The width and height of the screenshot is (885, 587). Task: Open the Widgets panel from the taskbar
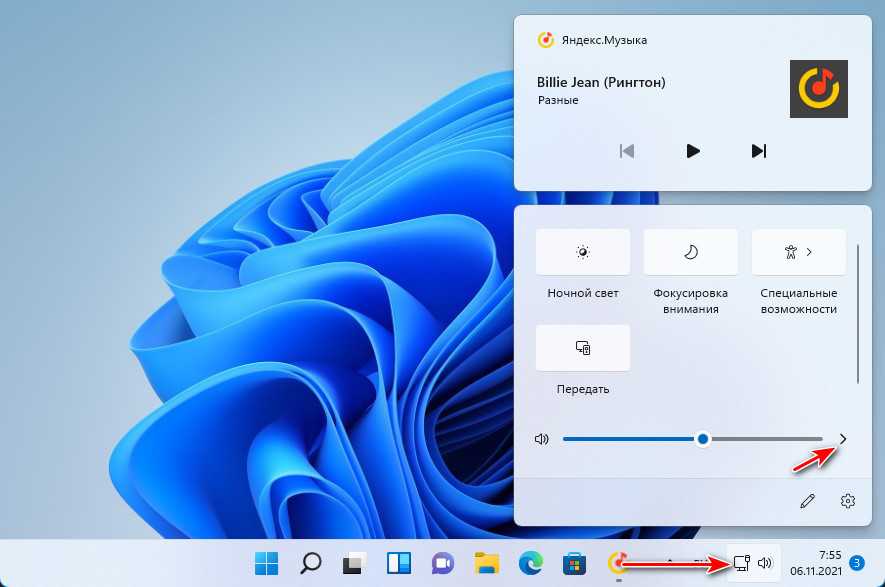point(399,564)
